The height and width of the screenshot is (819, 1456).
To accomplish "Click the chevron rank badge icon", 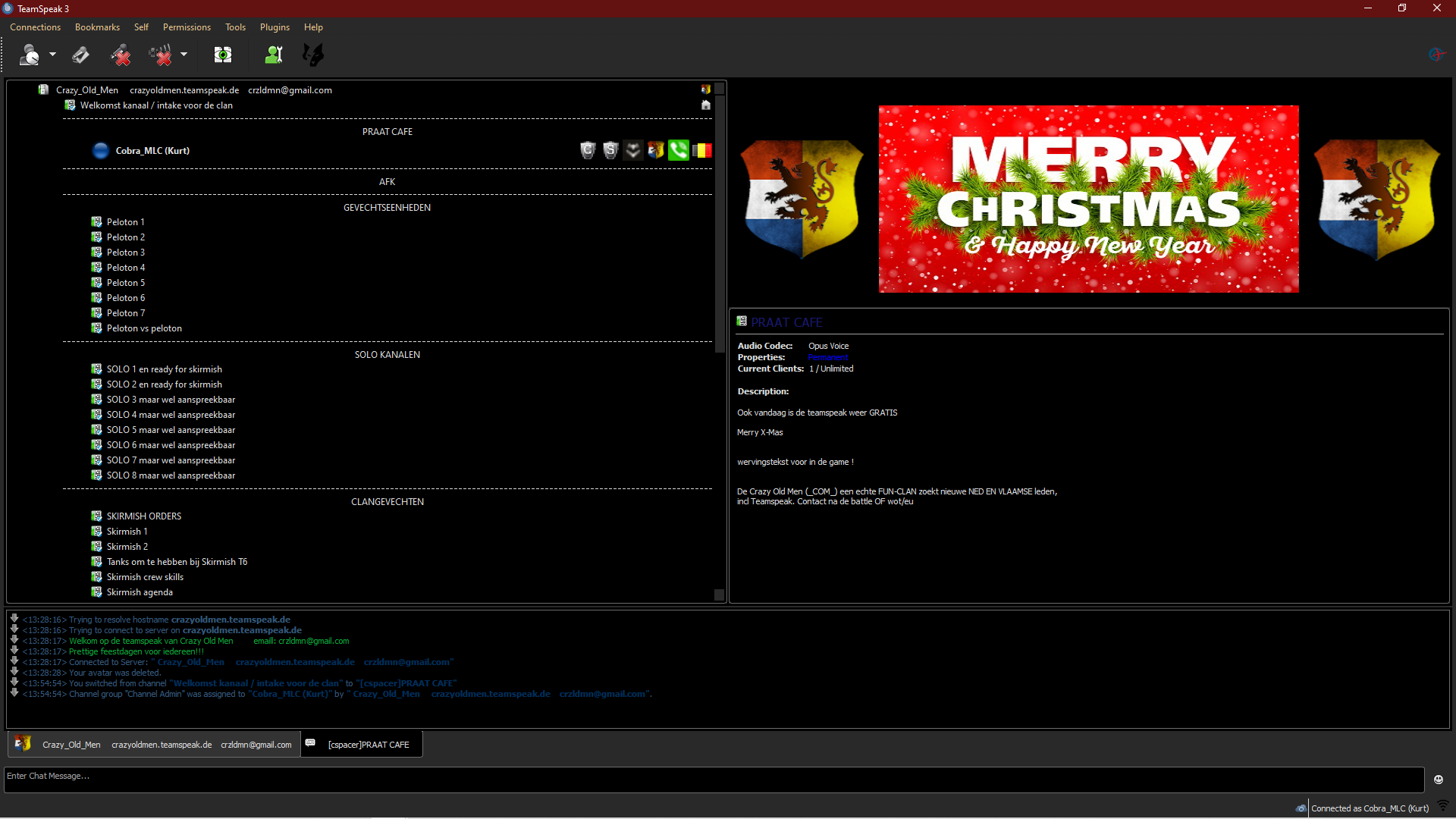I will tap(633, 151).
